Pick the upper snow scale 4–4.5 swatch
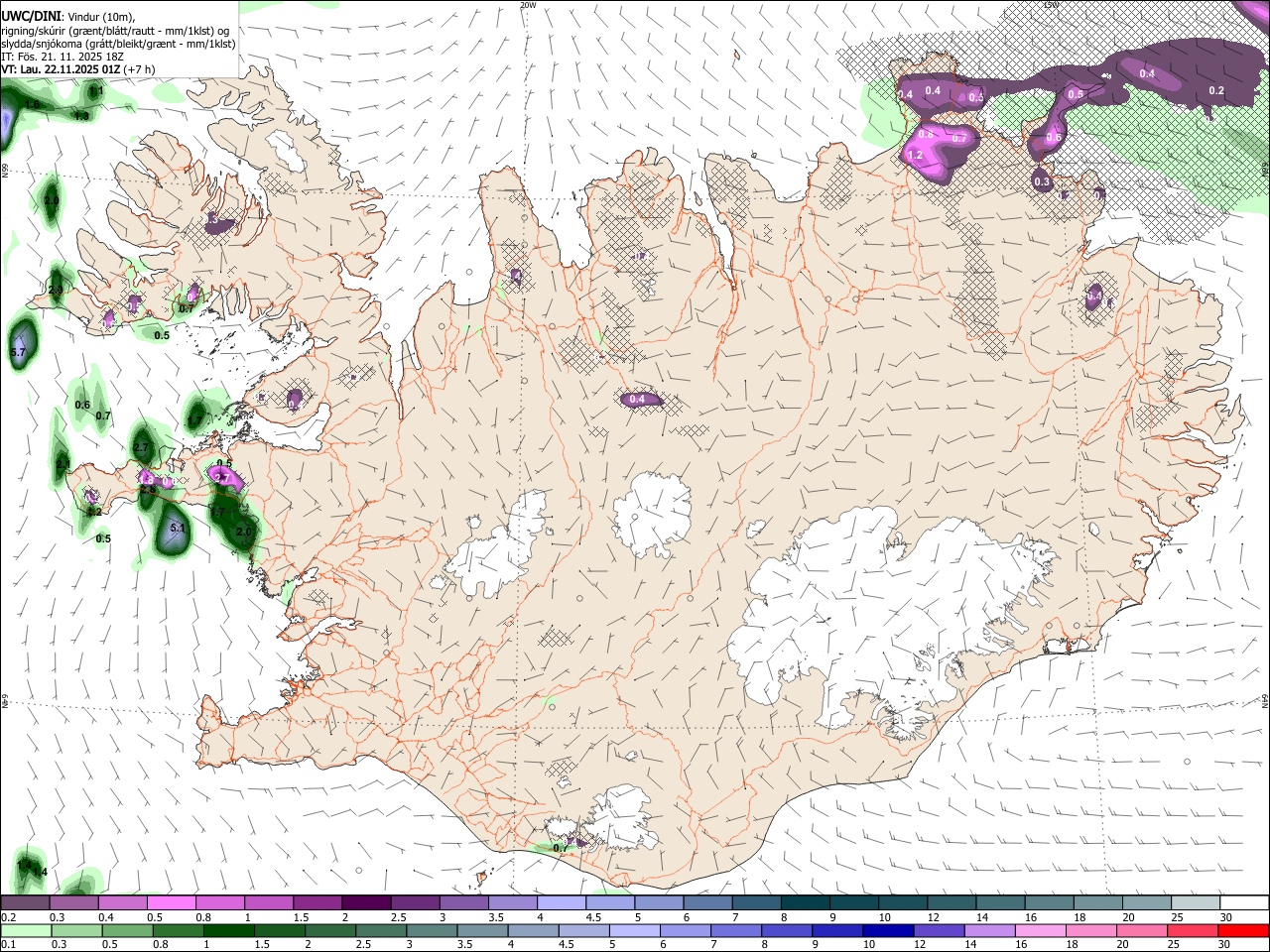 [x=562, y=902]
